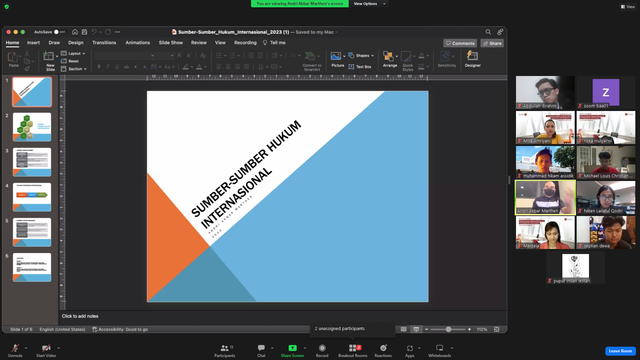Open Zoom Whiteboards

[440, 351]
